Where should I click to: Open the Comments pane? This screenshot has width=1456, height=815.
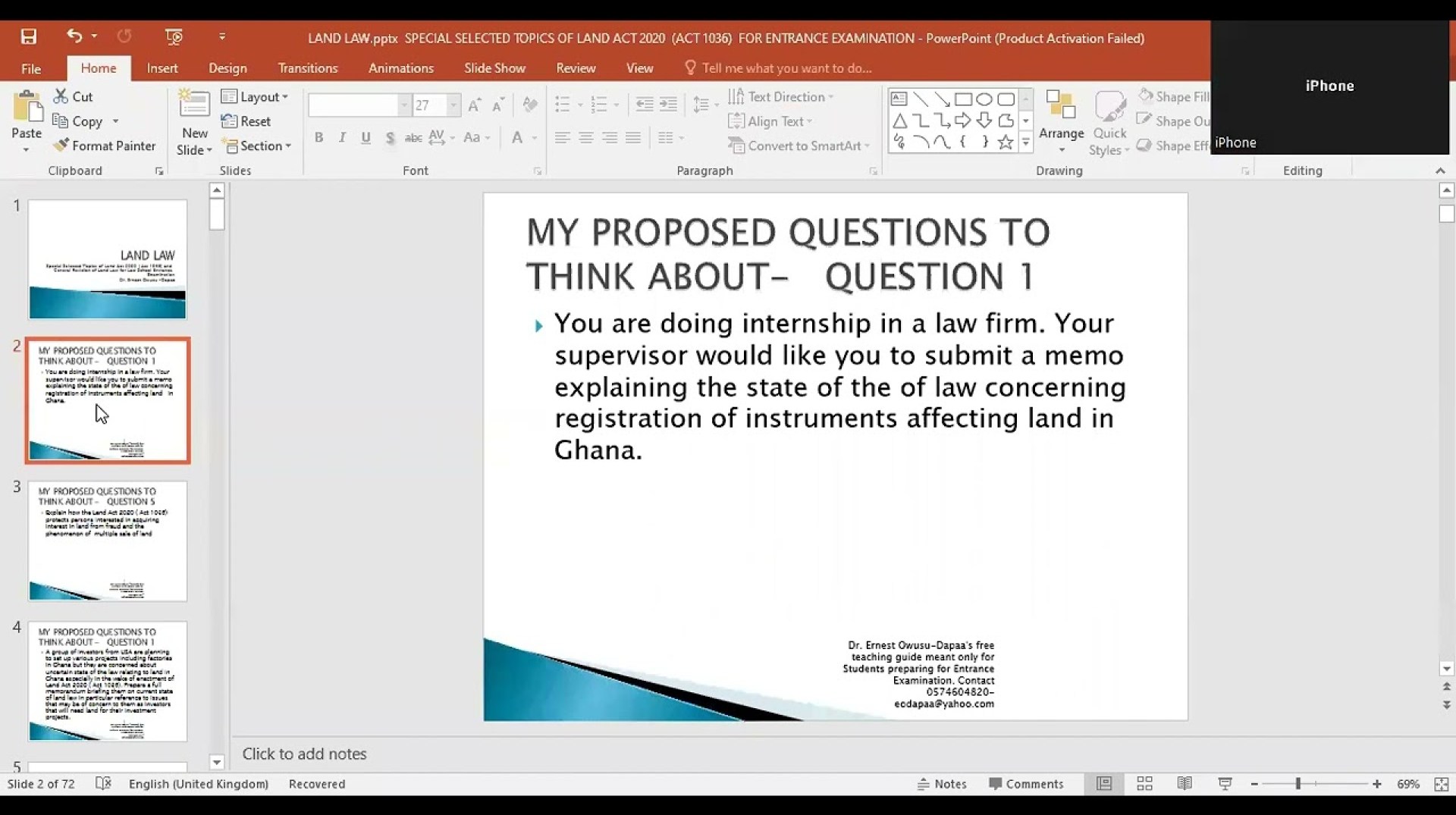click(x=1026, y=784)
